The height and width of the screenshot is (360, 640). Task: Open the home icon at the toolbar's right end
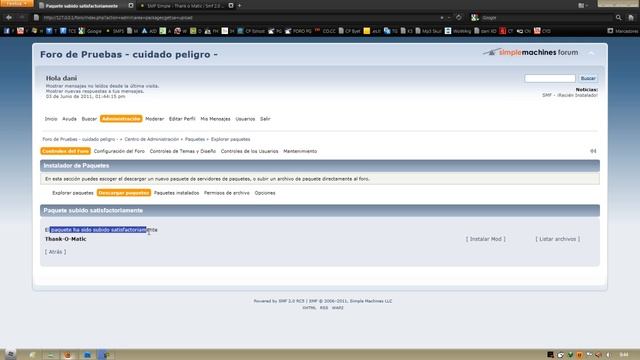[x=631, y=18]
